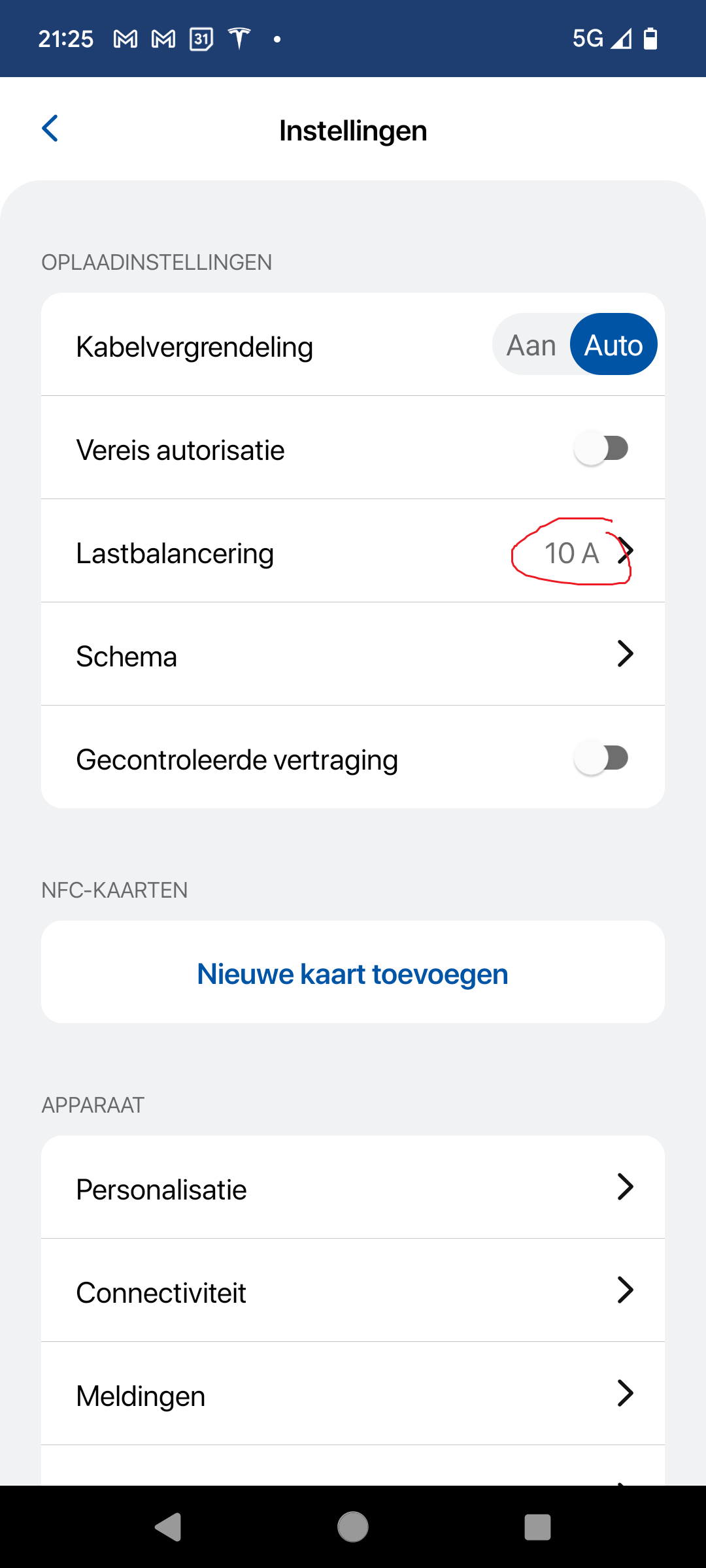The width and height of the screenshot is (706, 1568).
Task: Tap the first Gmail notification icon
Action: pyautogui.click(x=126, y=39)
